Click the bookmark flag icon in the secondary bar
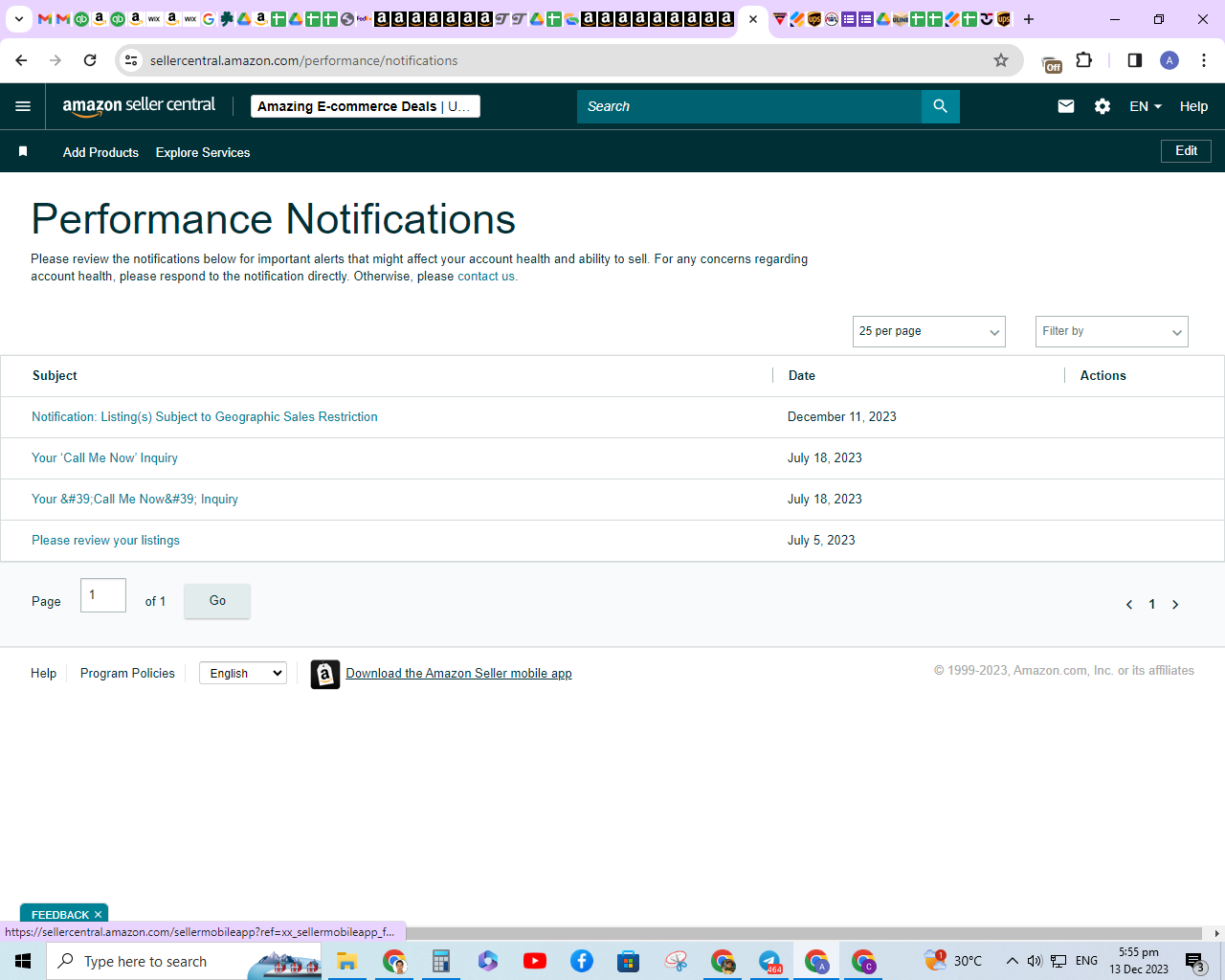The image size is (1225, 980). [23, 151]
